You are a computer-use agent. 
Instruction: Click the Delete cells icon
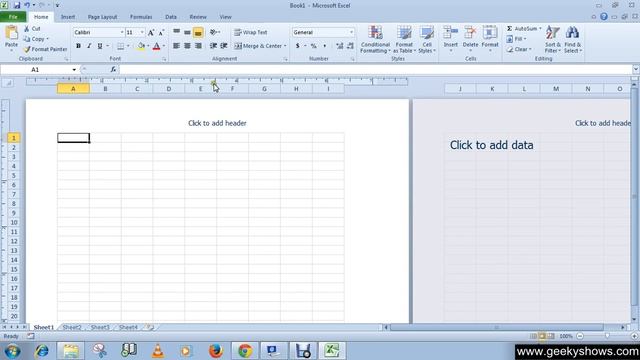pyautogui.click(x=470, y=33)
